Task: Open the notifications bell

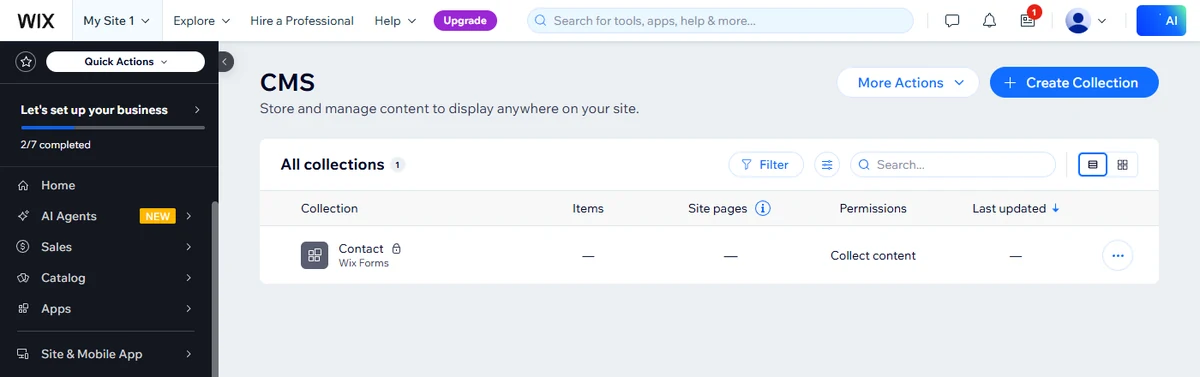Action: point(990,20)
